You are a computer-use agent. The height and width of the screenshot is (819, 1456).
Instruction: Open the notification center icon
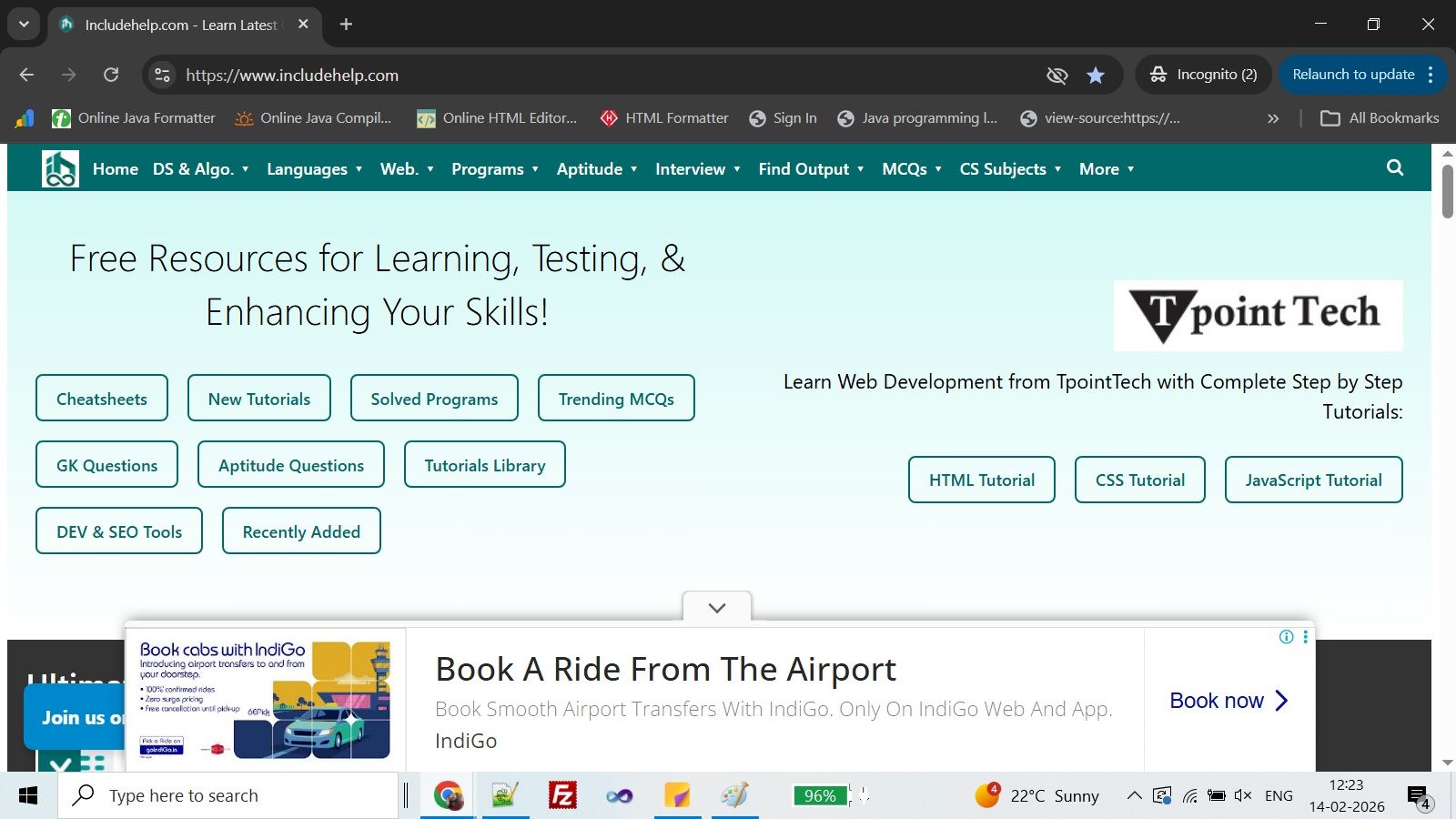coord(1419,798)
